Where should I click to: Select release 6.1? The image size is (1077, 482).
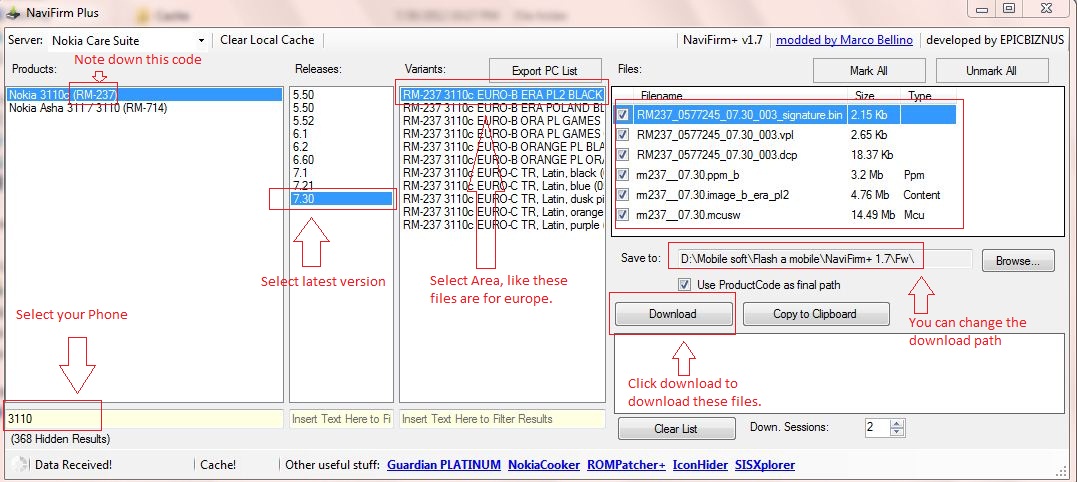coord(341,134)
